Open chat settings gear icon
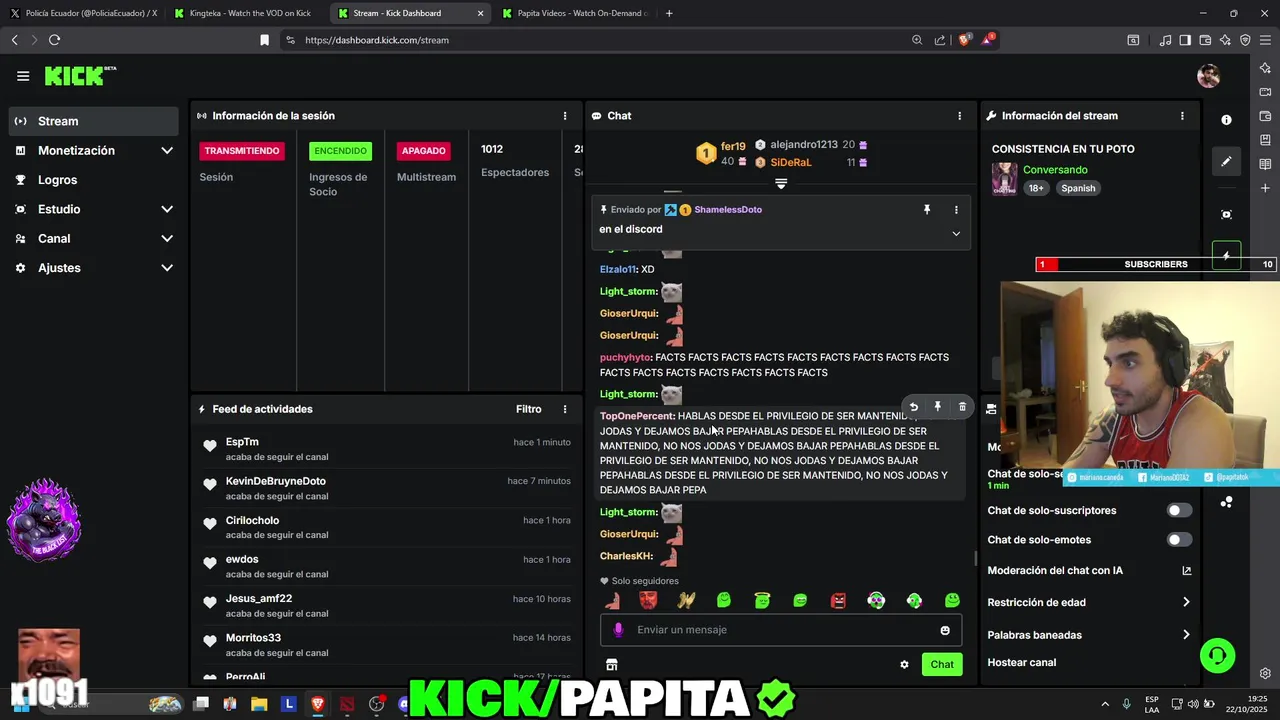This screenshot has width=1280, height=720. point(904,664)
